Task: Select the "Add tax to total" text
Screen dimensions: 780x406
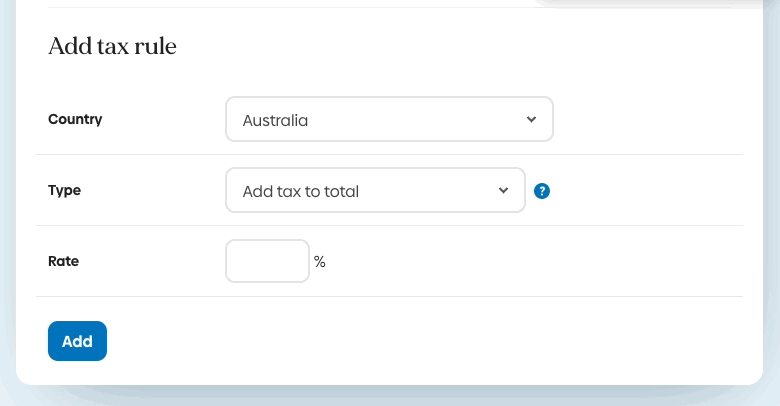Action: 300,191
